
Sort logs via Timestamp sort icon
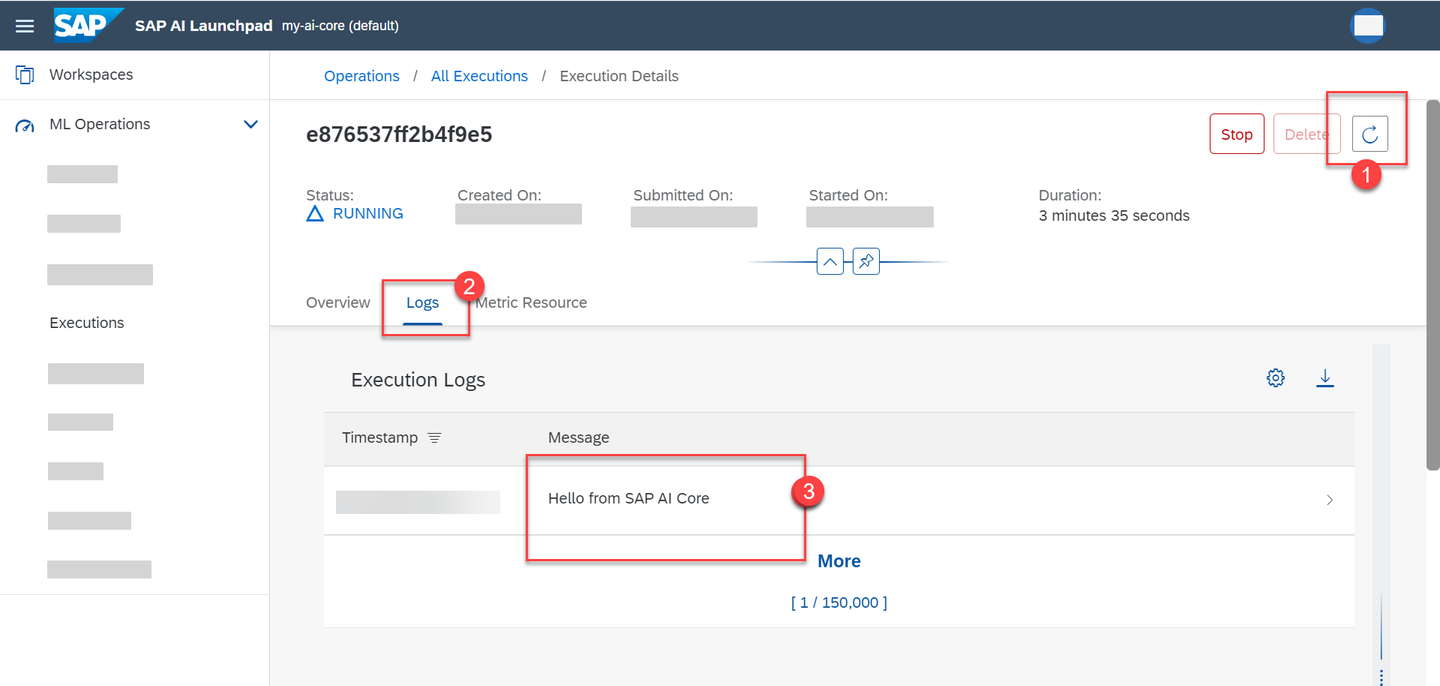coord(434,438)
